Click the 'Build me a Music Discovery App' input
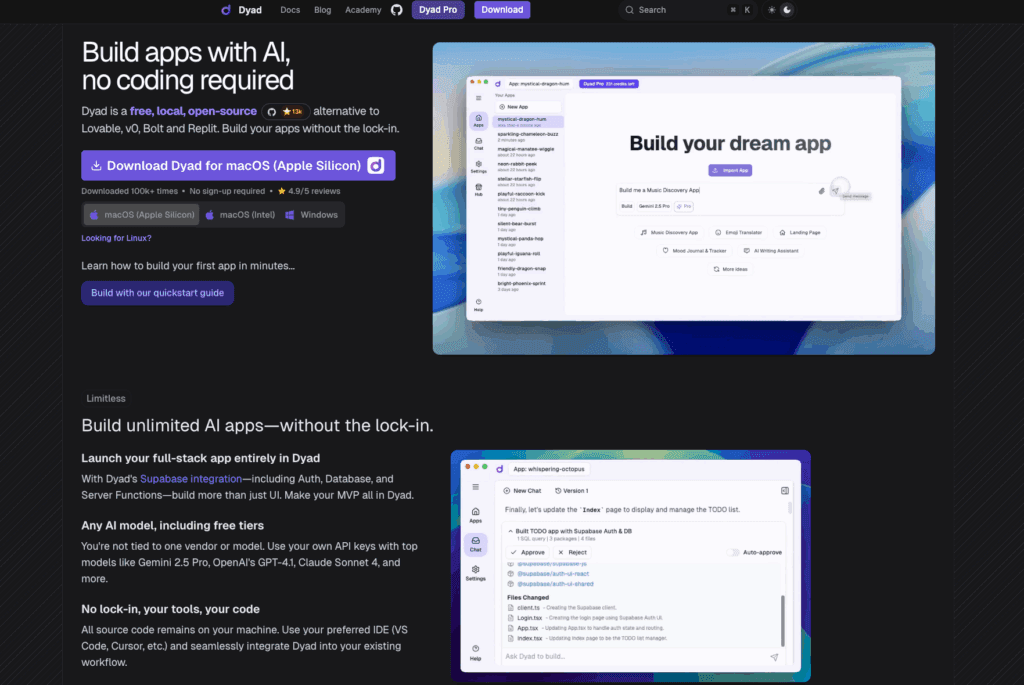This screenshot has width=1024, height=685. (x=715, y=191)
